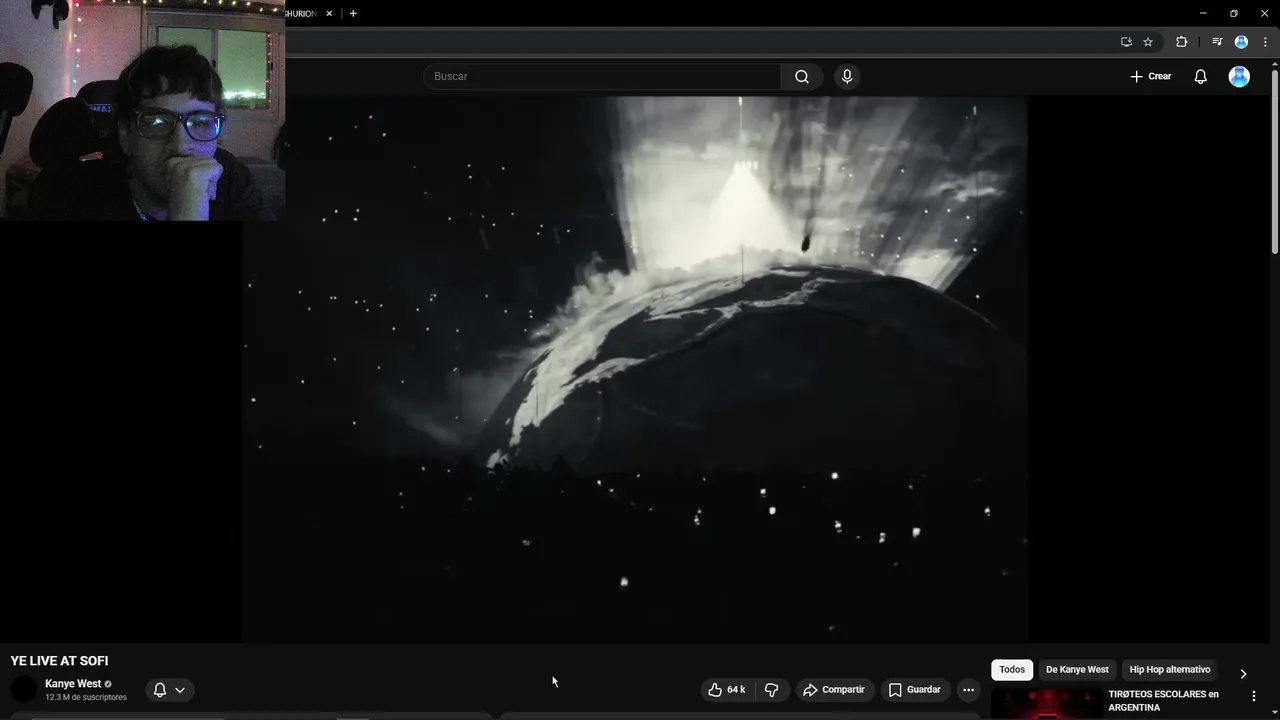The image size is (1280, 720).
Task: Bookmark this page with the star
Action: click(1148, 42)
